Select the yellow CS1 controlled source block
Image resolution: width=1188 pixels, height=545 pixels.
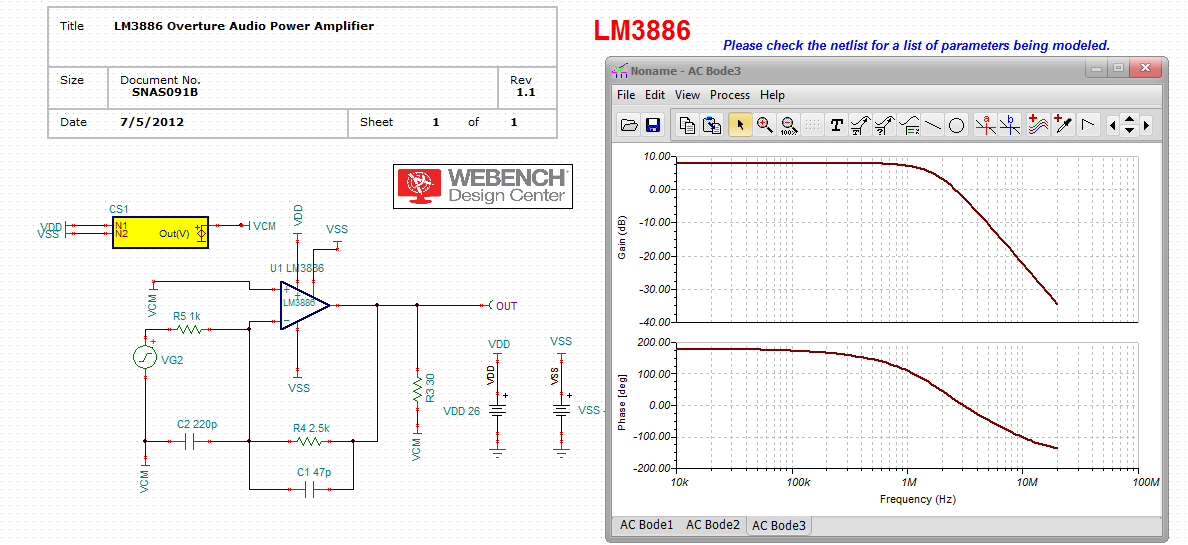pyautogui.click(x=160, y=233)
